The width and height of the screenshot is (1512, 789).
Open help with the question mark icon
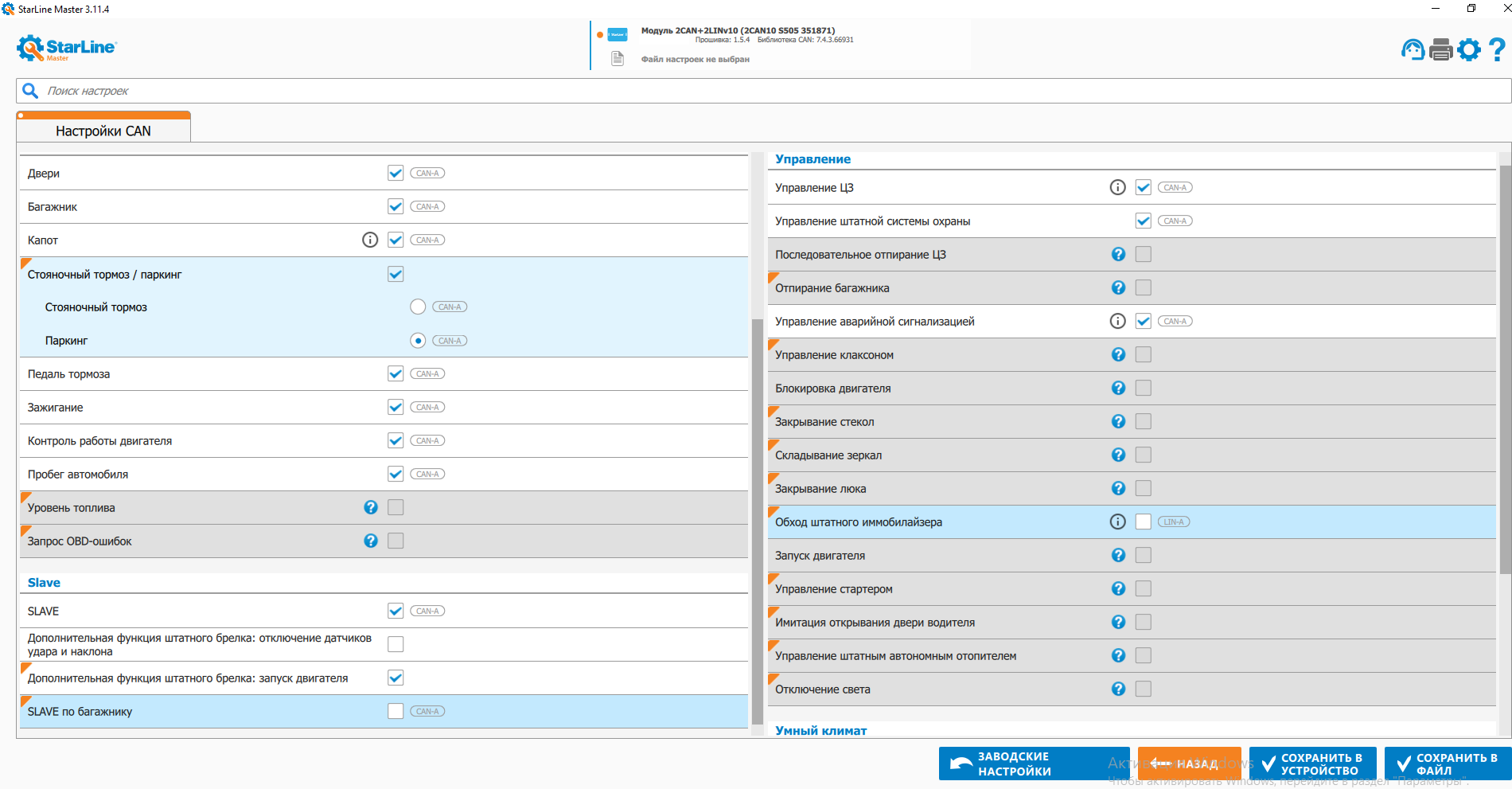click(1497, 49)
